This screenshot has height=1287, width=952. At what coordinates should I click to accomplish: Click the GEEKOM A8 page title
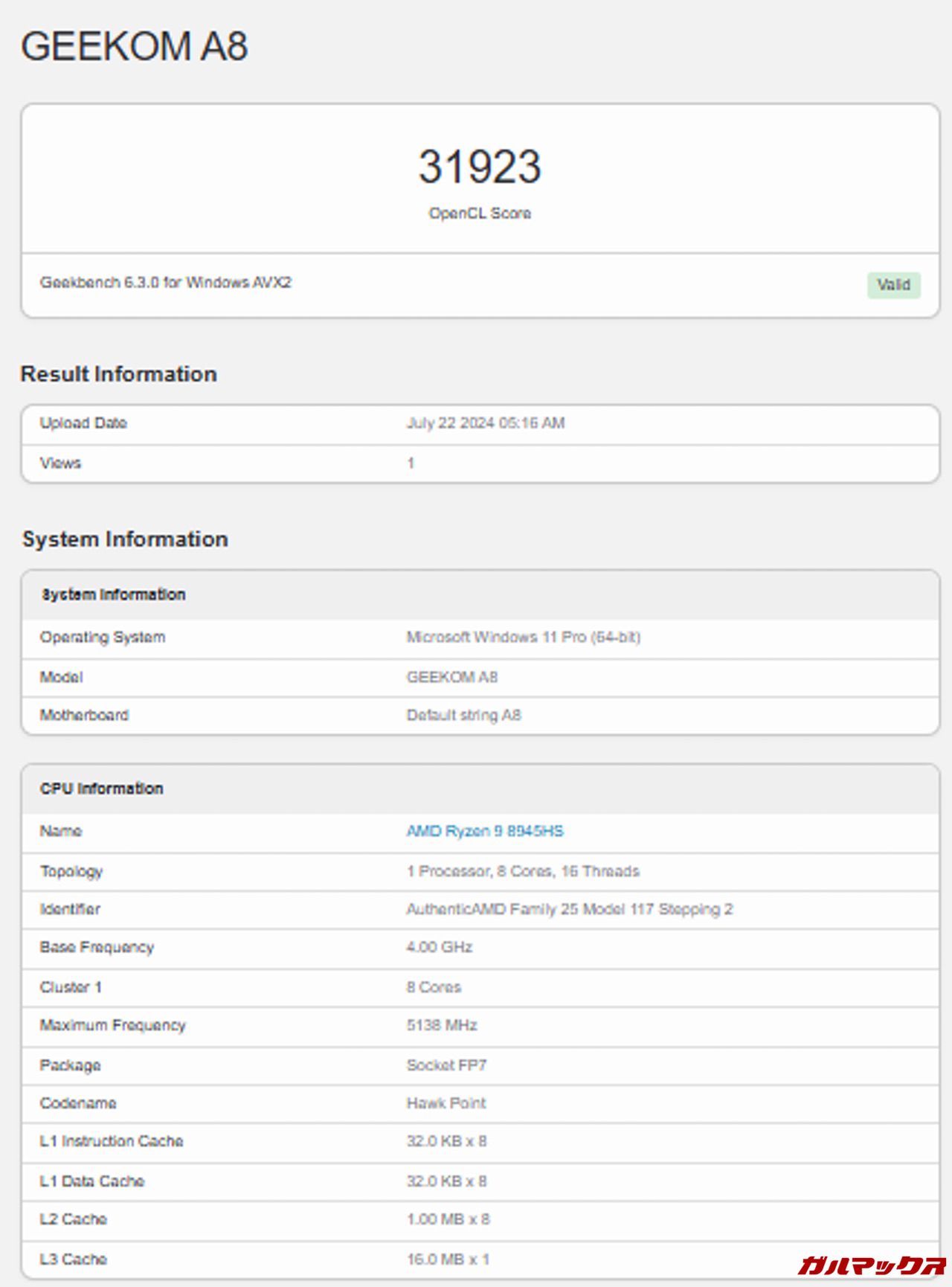(x=134, y=46)
